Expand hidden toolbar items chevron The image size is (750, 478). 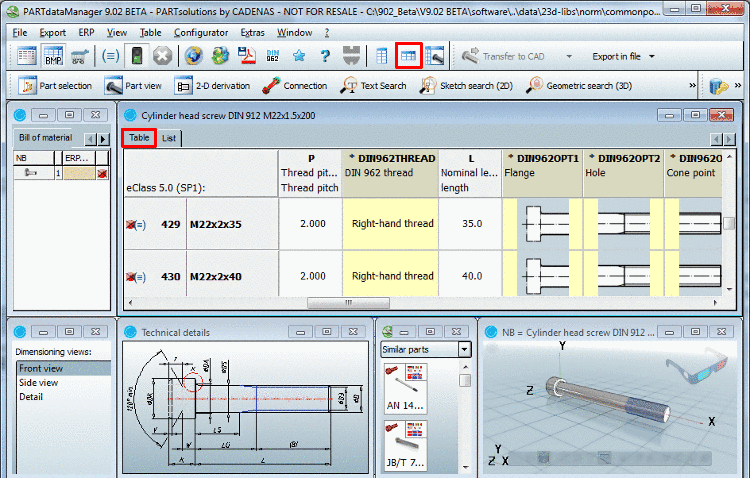pyautogui.click(x=693, y=86)
